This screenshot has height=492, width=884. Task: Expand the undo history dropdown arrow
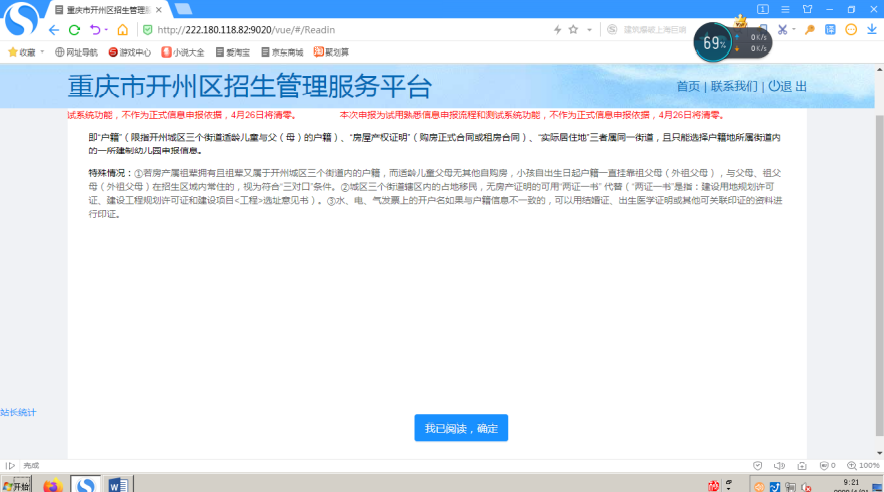click(106, 30)
